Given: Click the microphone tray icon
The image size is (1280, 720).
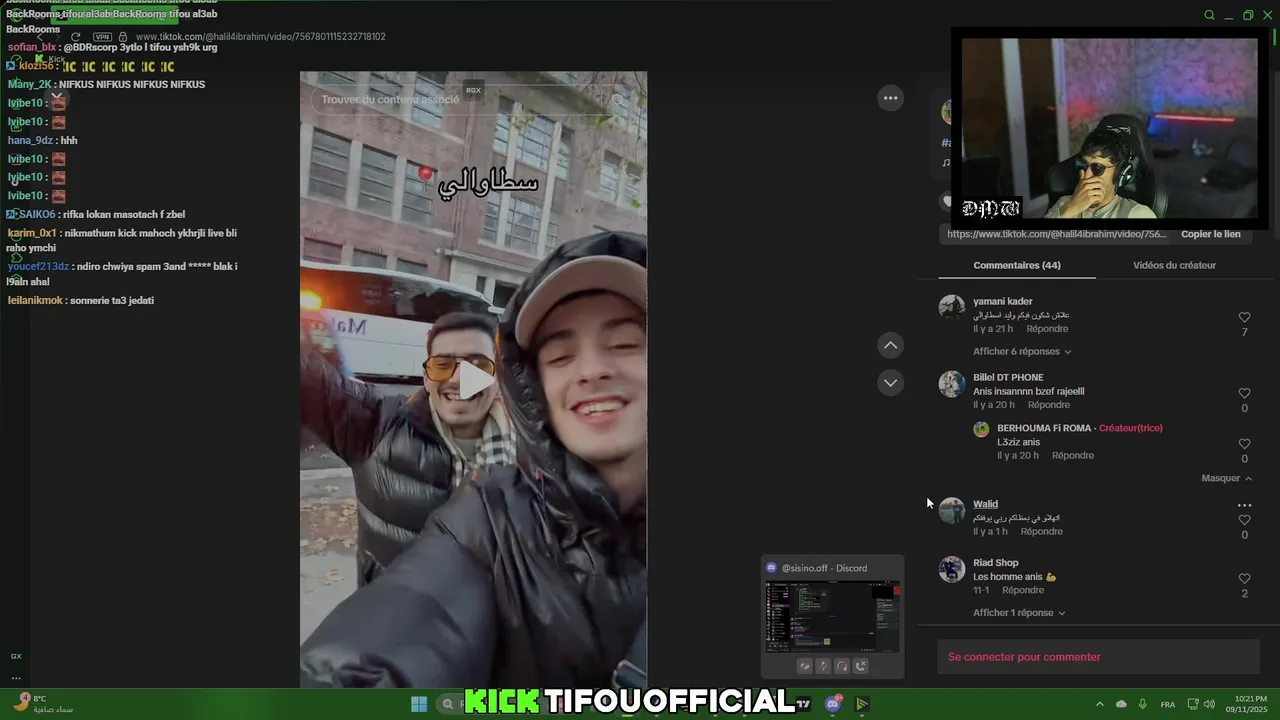Looking at the screenshot, I should [x=1142, y=704].
